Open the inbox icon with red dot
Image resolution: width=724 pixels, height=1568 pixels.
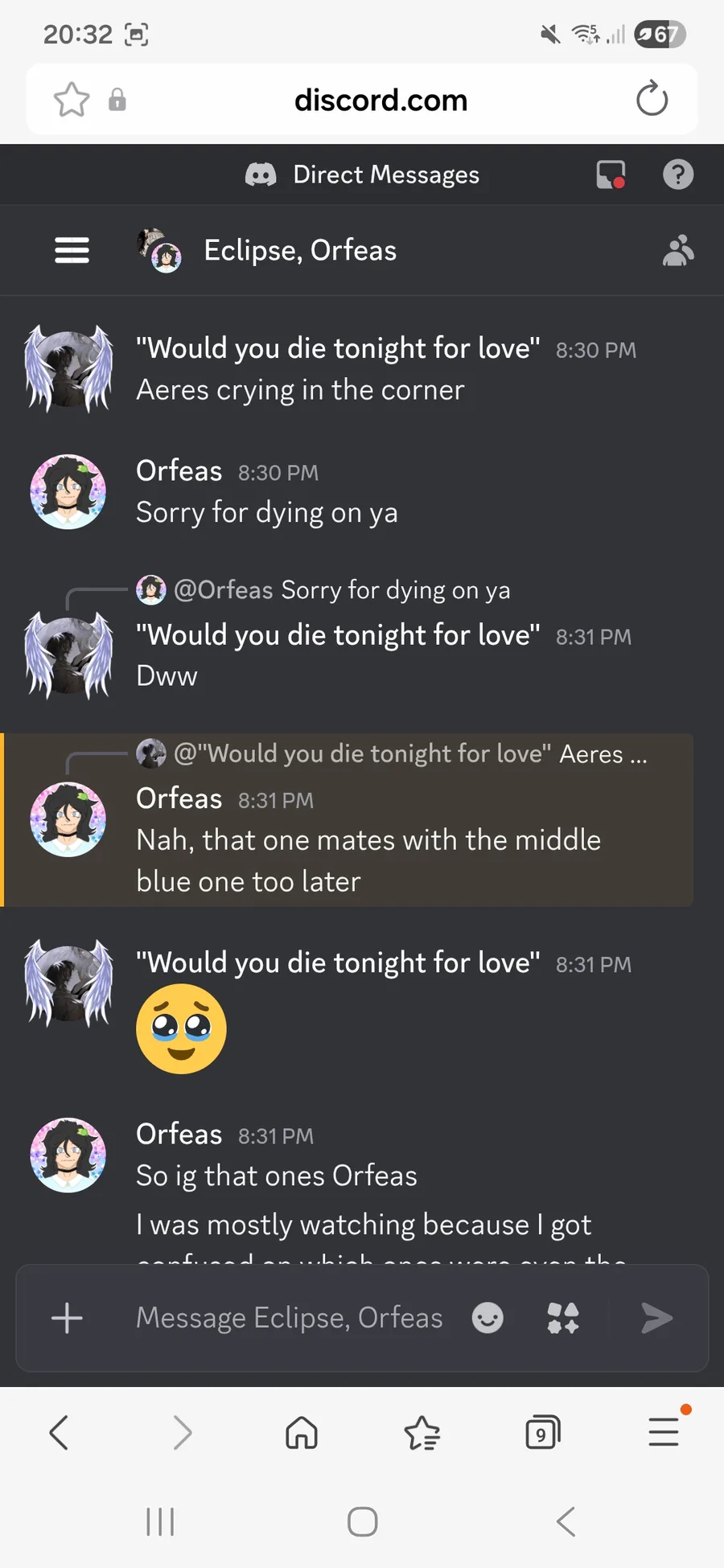[611, 174]
